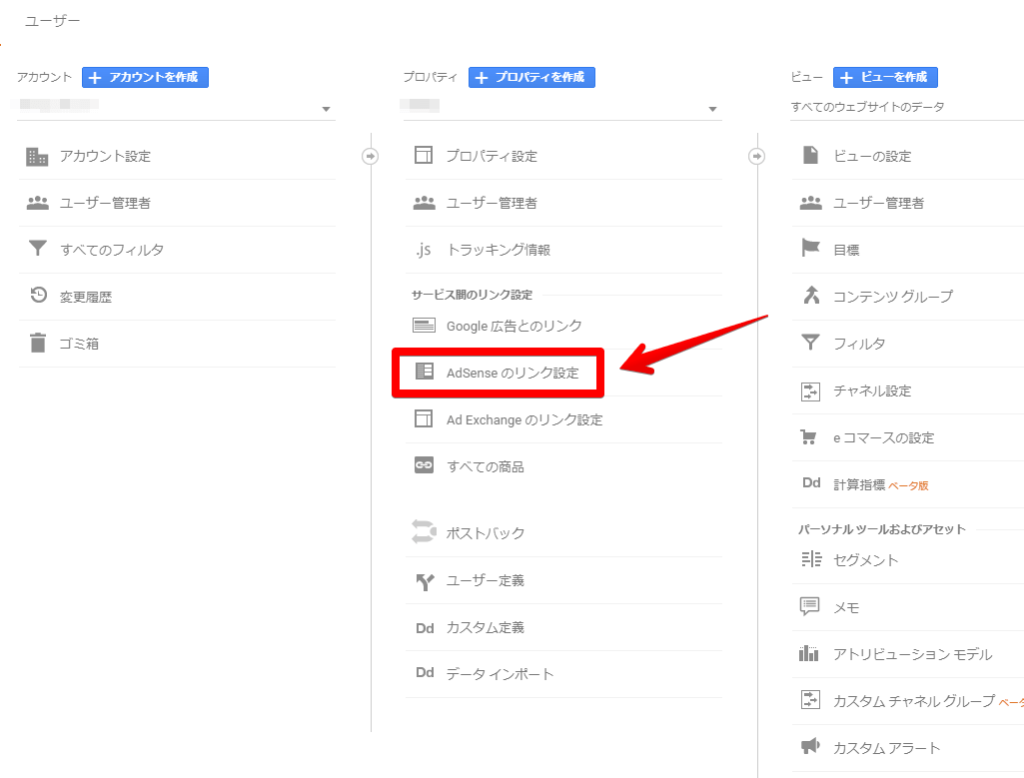Click the Account Settings building icon
This screenshot has width=1024, height=778.
pyautogui.click(x=37, y=156)
